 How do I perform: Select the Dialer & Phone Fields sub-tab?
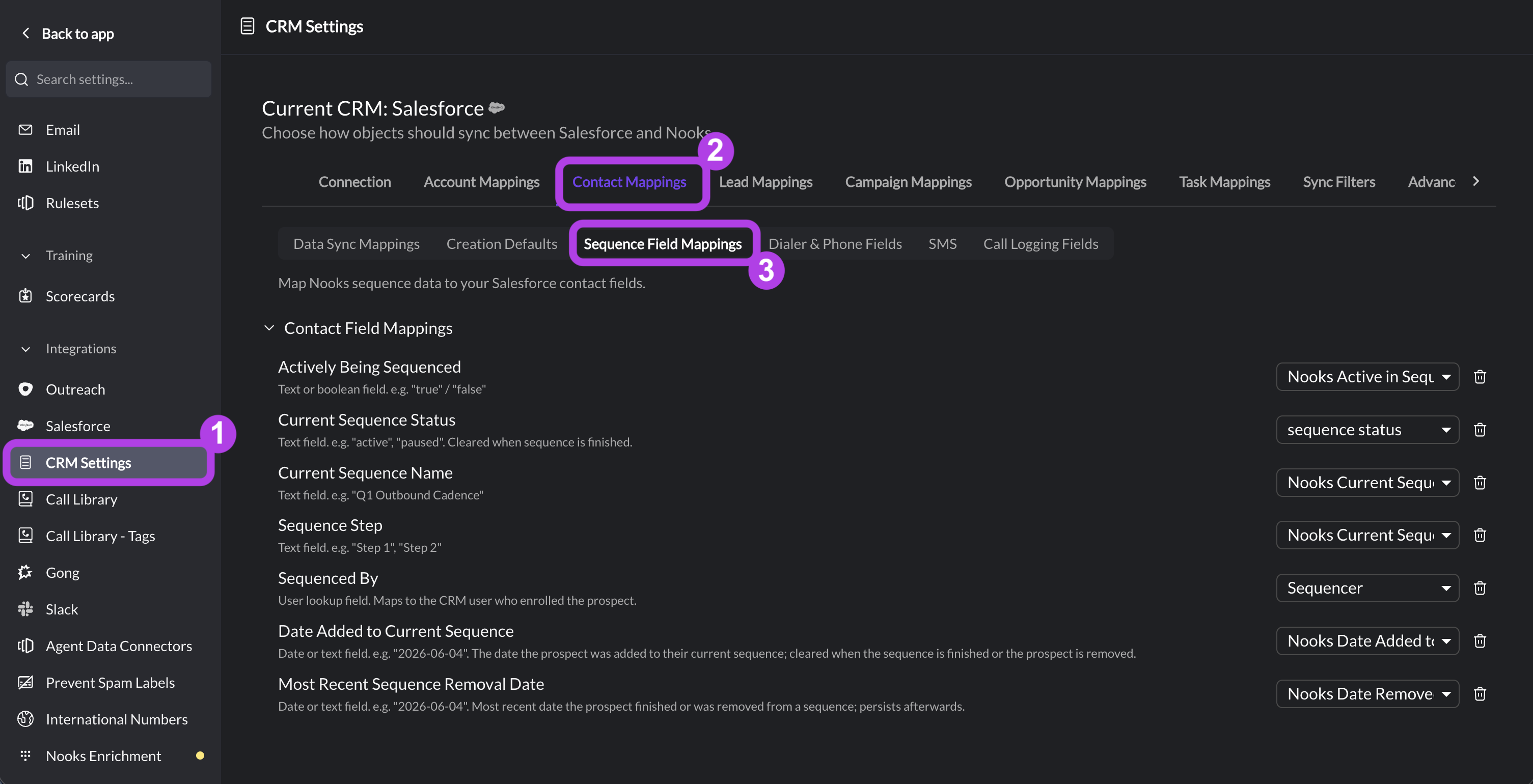point(835,244)
